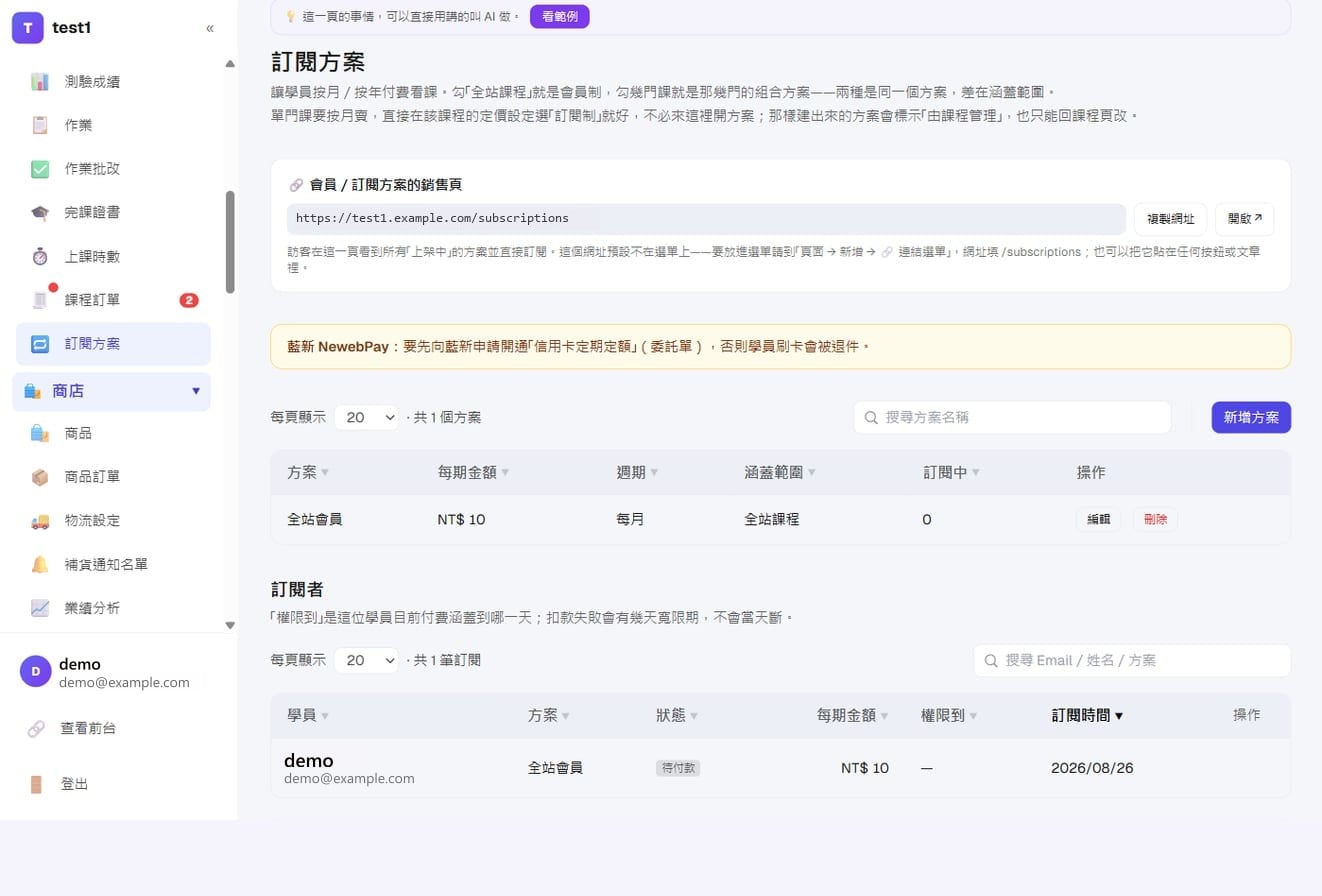This screenshot has width=1322, height=896.
Task: Open the plans table page size dropdown
Action: click(367, 417)
